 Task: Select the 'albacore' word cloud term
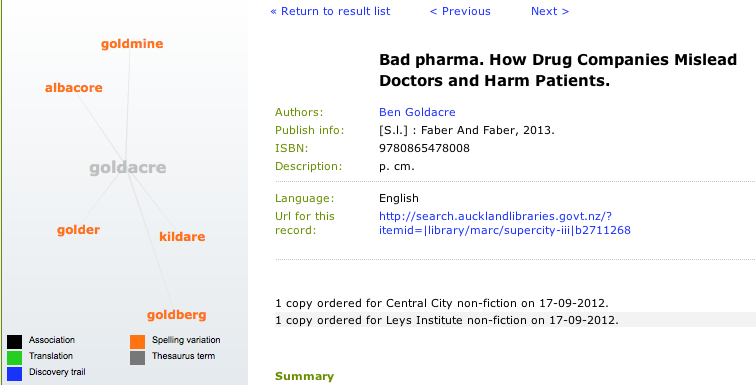point(74,88)
